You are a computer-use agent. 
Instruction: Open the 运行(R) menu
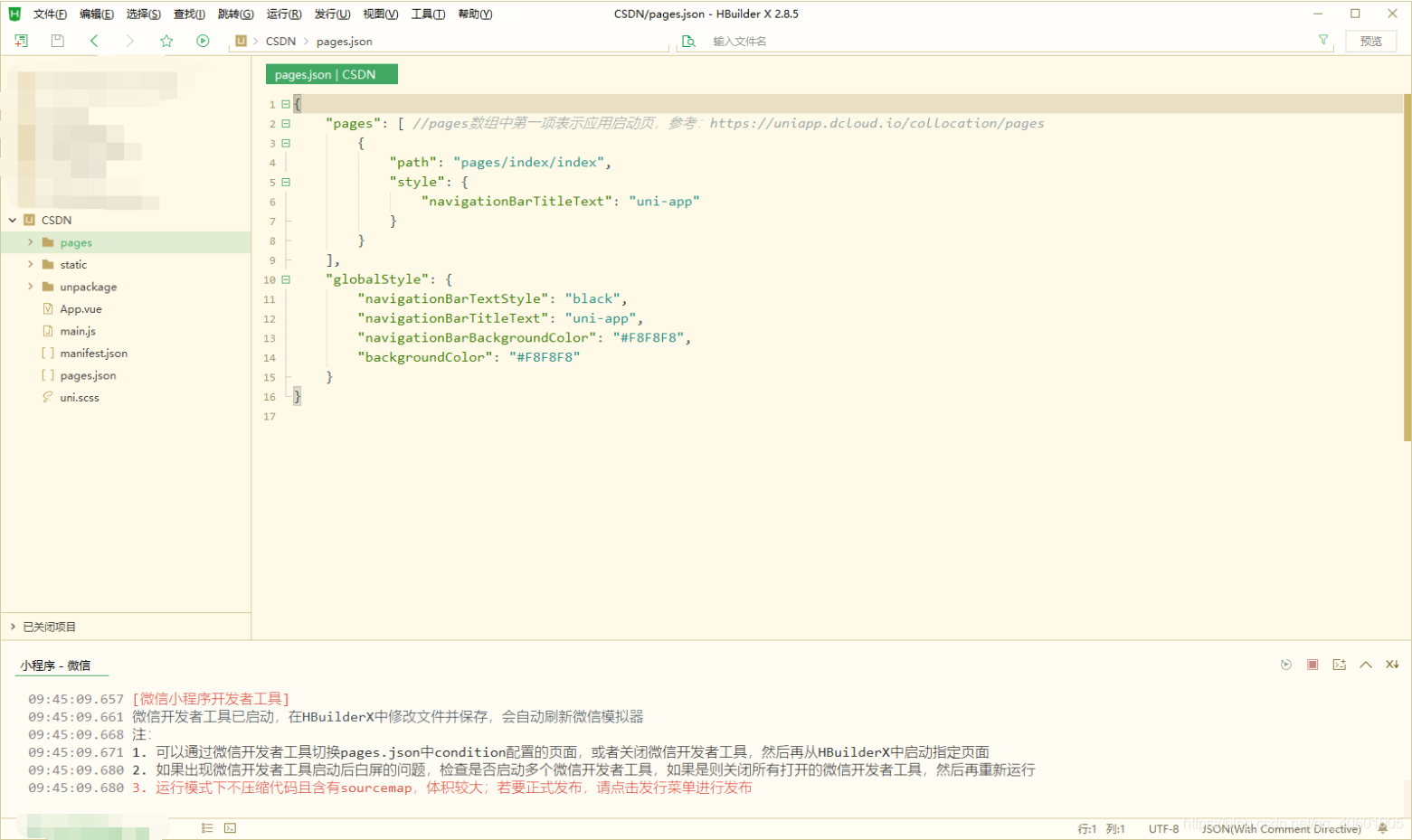284,14
